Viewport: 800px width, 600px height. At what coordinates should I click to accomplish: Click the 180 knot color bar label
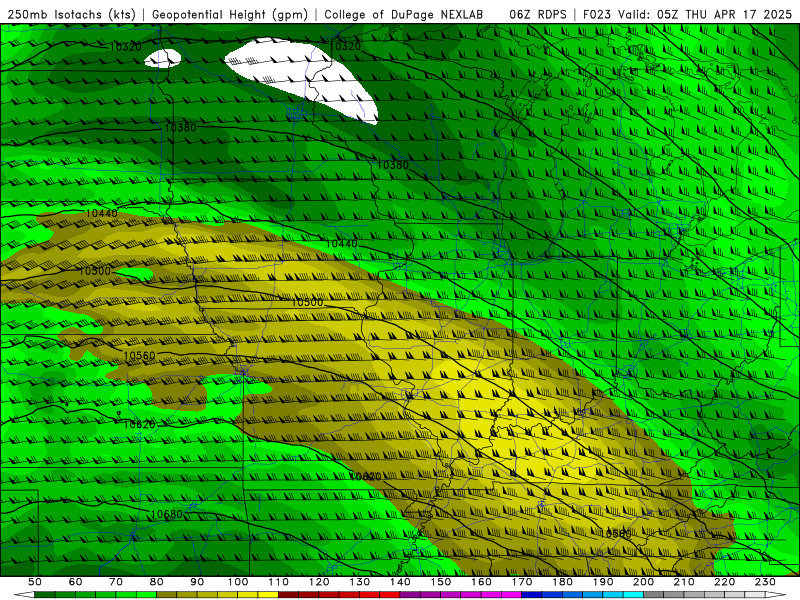[562, 582]
